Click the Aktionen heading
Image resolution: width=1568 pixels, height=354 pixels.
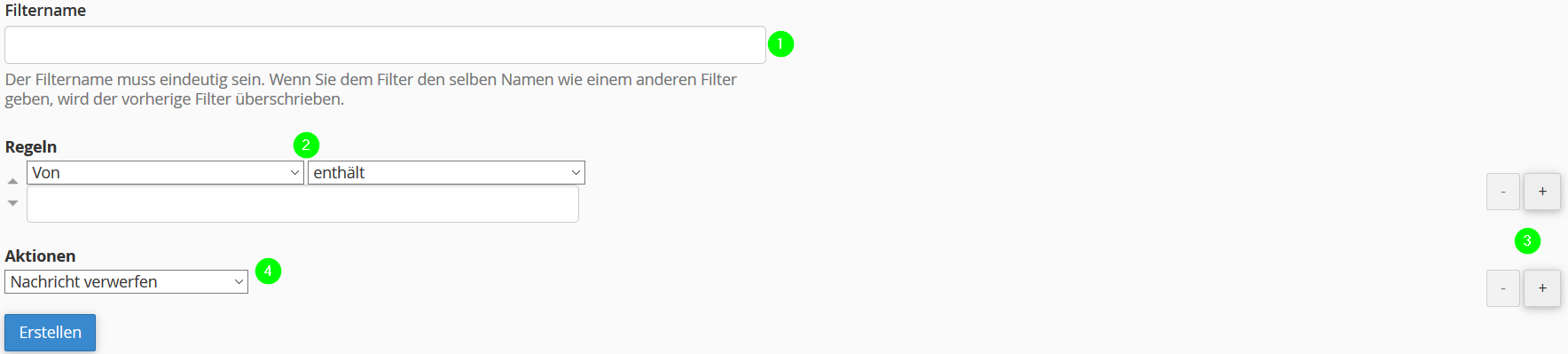40,256
